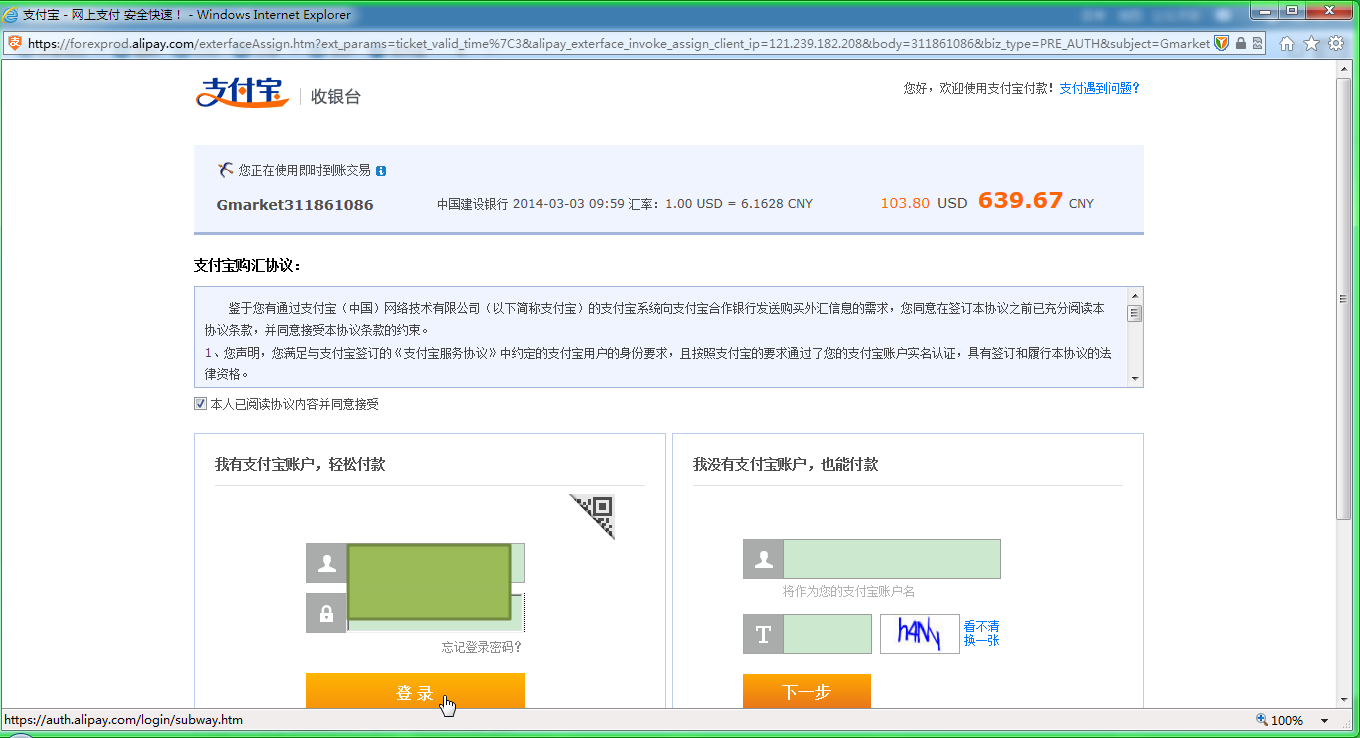
Task: Click the page vertical scrollbar thumb
Action: pos(1344,298)
